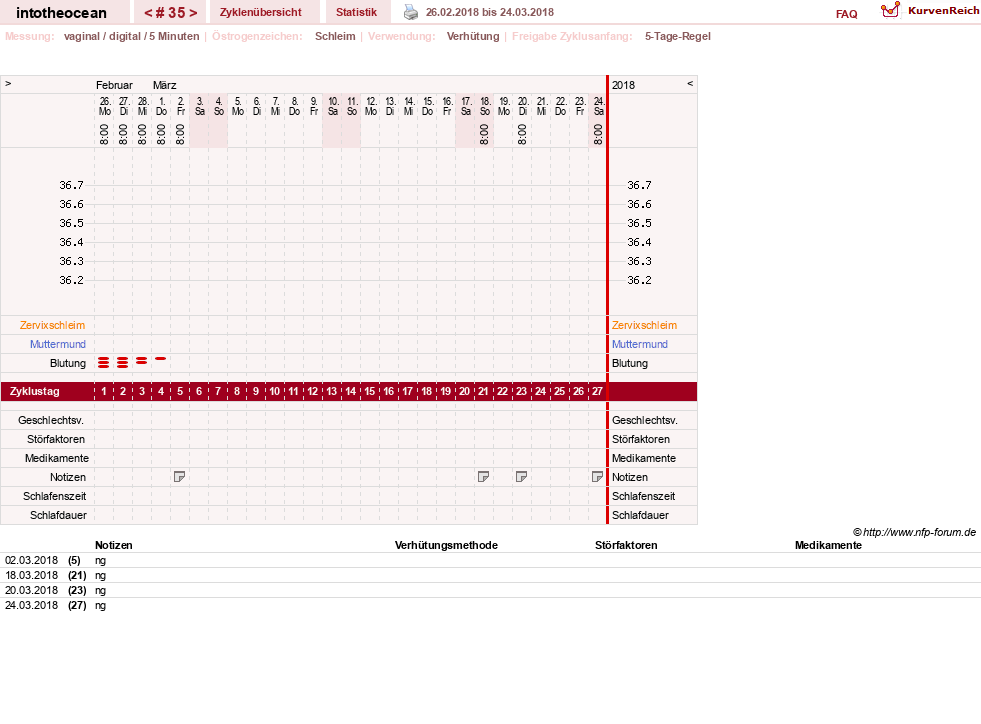Click the left Geschlechtsv. row label
This screenshot has width=981, height=724.
coord(51,420)
